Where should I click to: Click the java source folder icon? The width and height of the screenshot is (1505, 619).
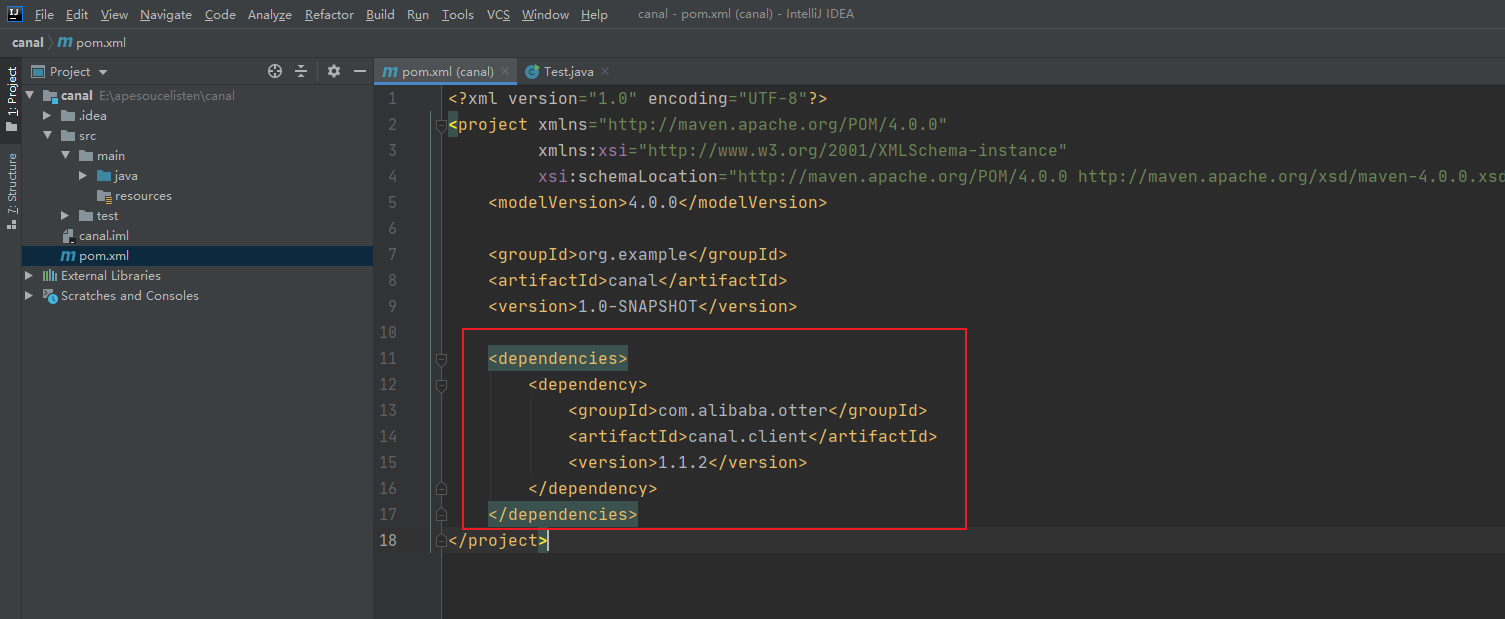pyautogui.click(x=104, y=176)
